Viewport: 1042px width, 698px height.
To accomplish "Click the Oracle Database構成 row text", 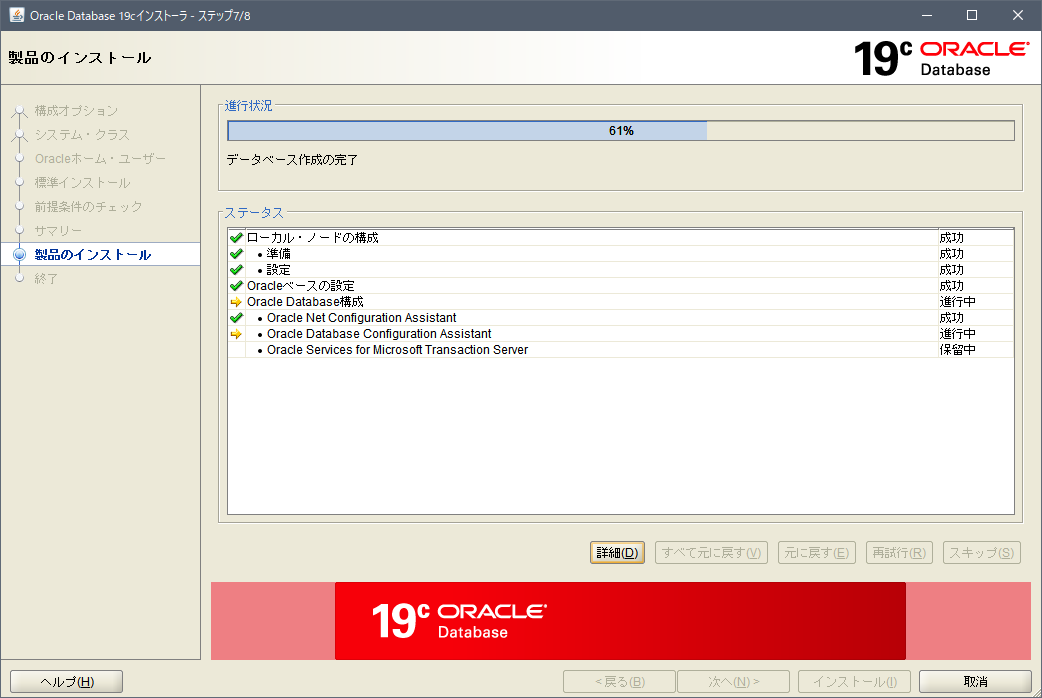I will (305, 301).
